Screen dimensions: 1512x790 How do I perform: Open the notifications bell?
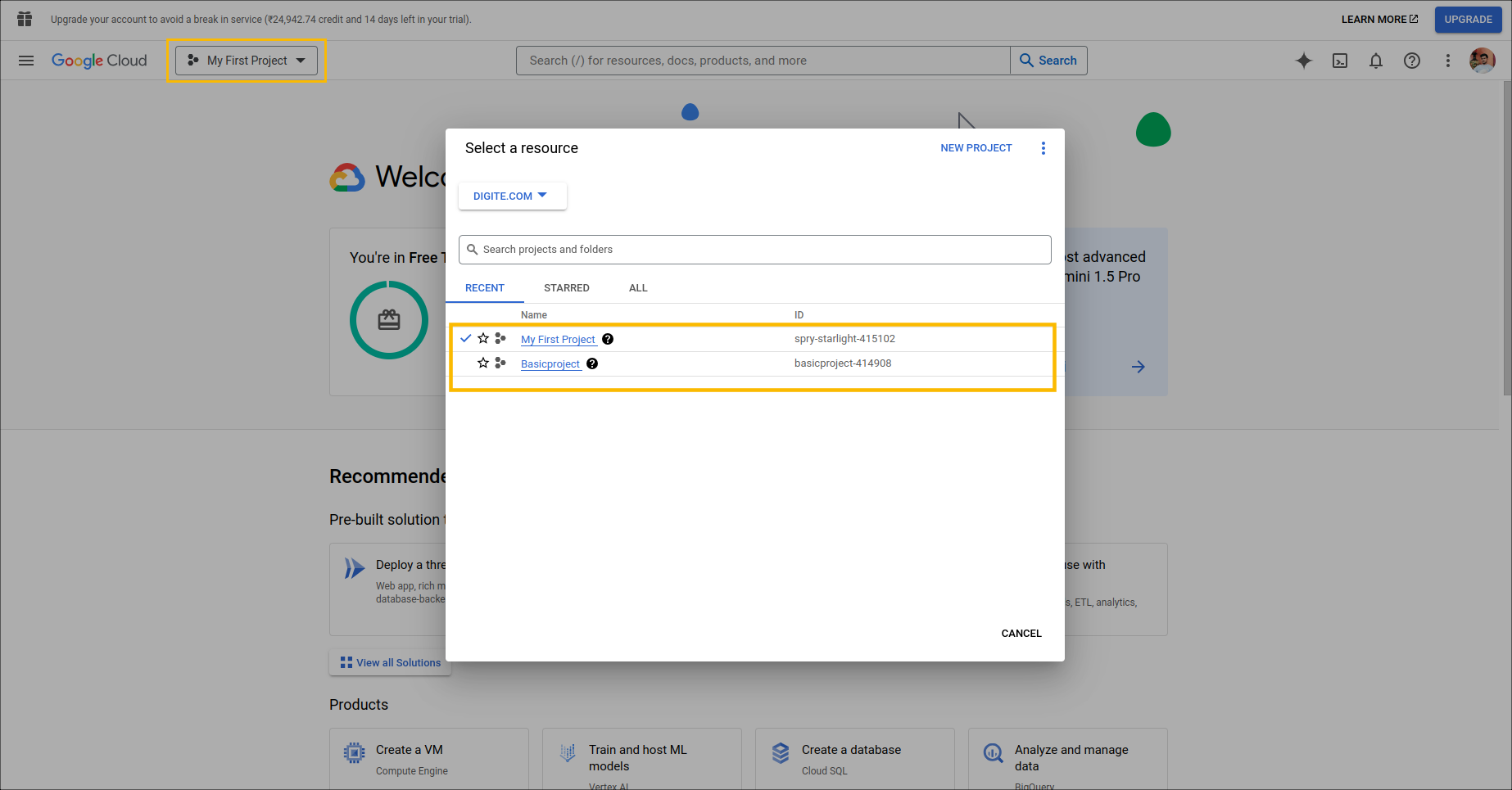pyautogui.click(x=1376, y=61)
